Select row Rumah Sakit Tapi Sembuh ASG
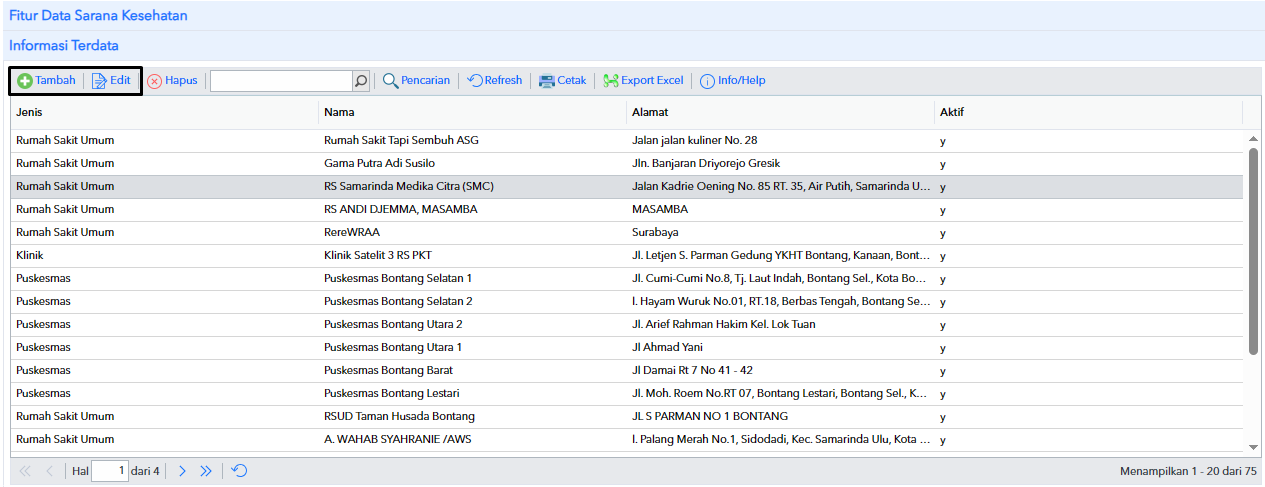 coord(627,140)
